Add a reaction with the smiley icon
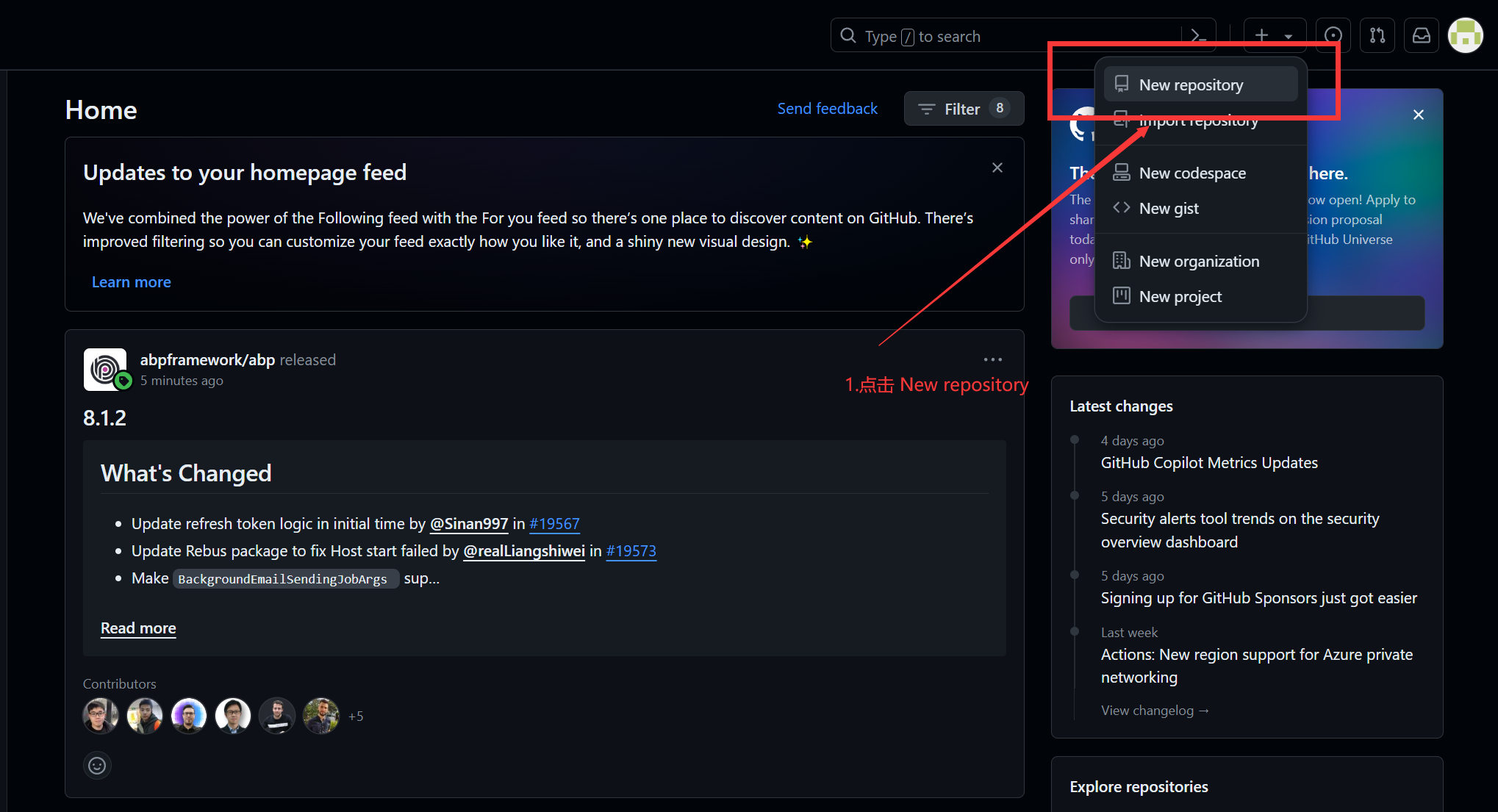 pyautogui.click(x=97, y=766)
